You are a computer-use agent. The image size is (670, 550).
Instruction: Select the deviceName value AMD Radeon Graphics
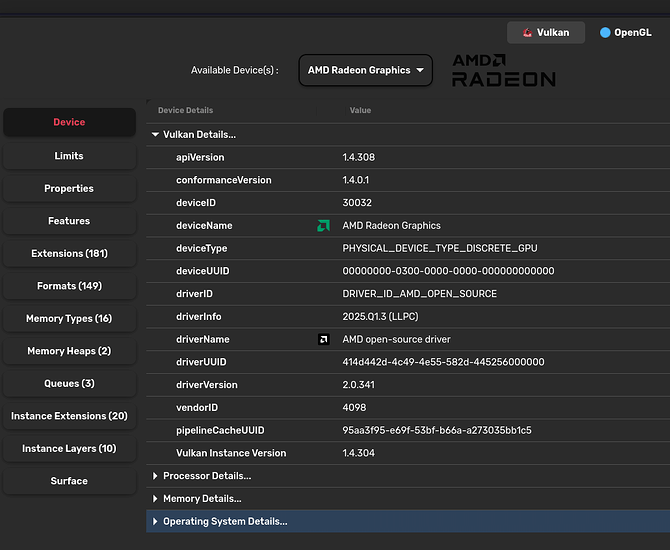click(x=391, y=226)
